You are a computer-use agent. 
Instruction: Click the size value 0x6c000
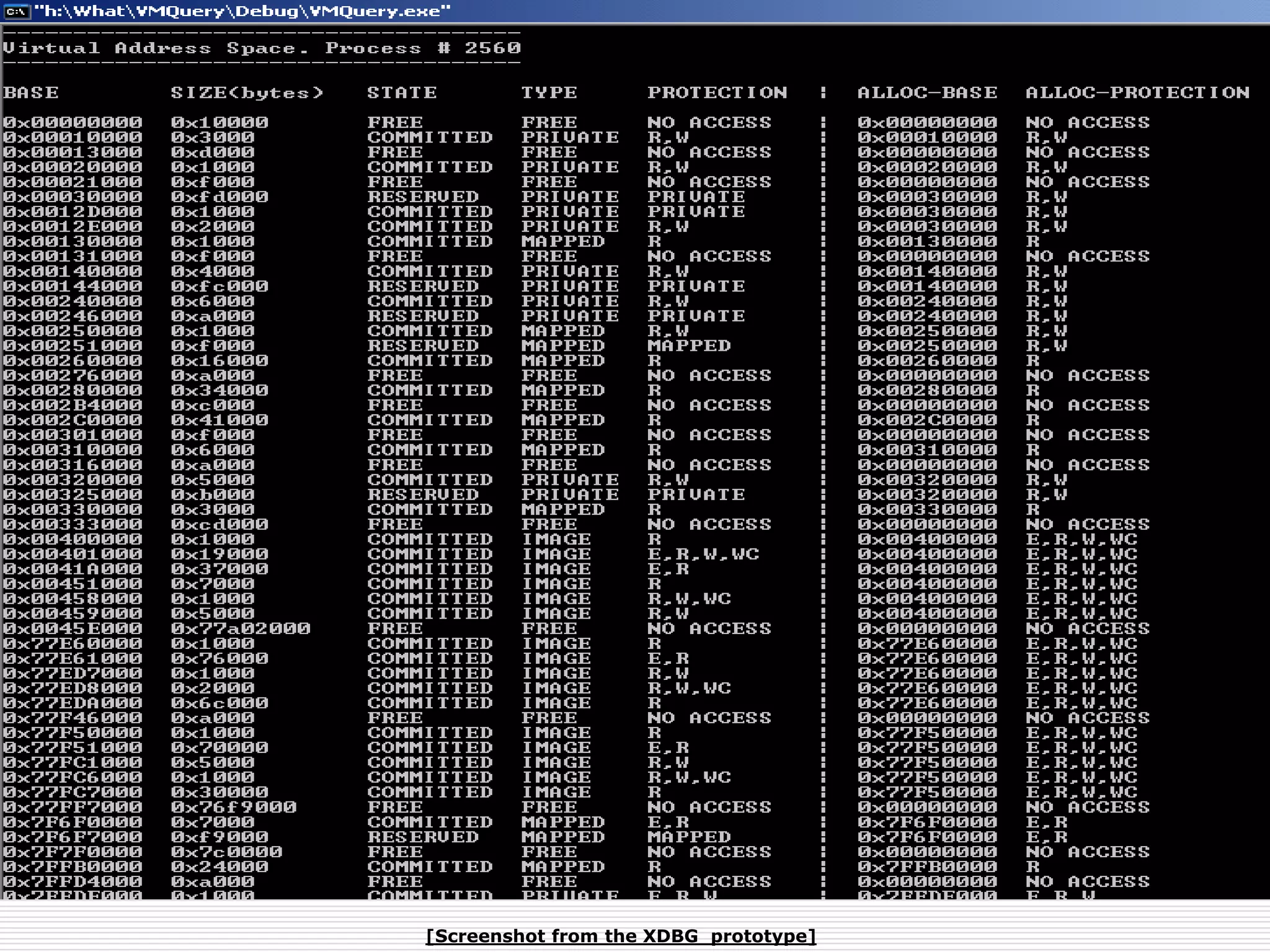point(220,703)
